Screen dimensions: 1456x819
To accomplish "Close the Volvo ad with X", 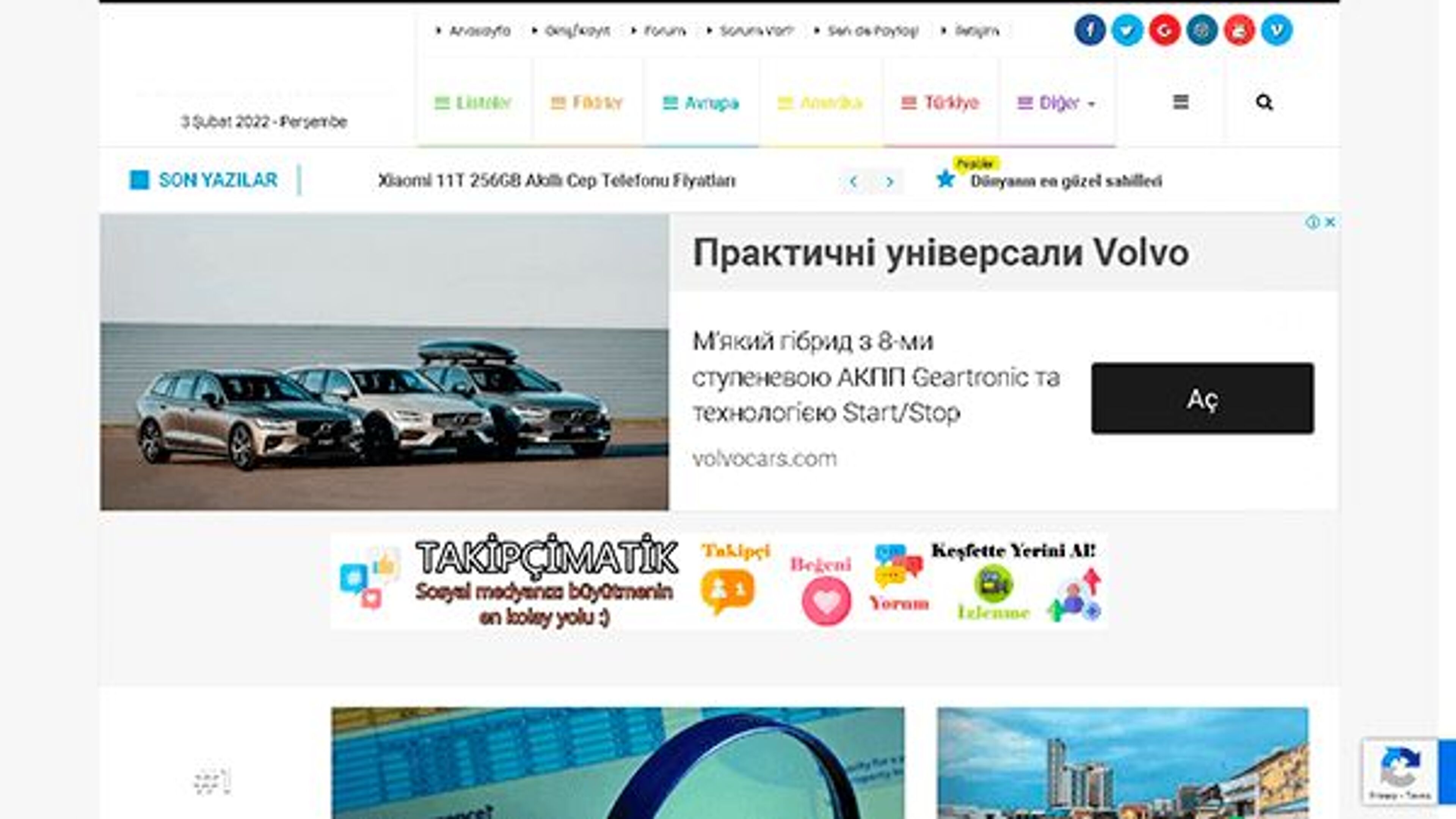I will [1330, 222].
